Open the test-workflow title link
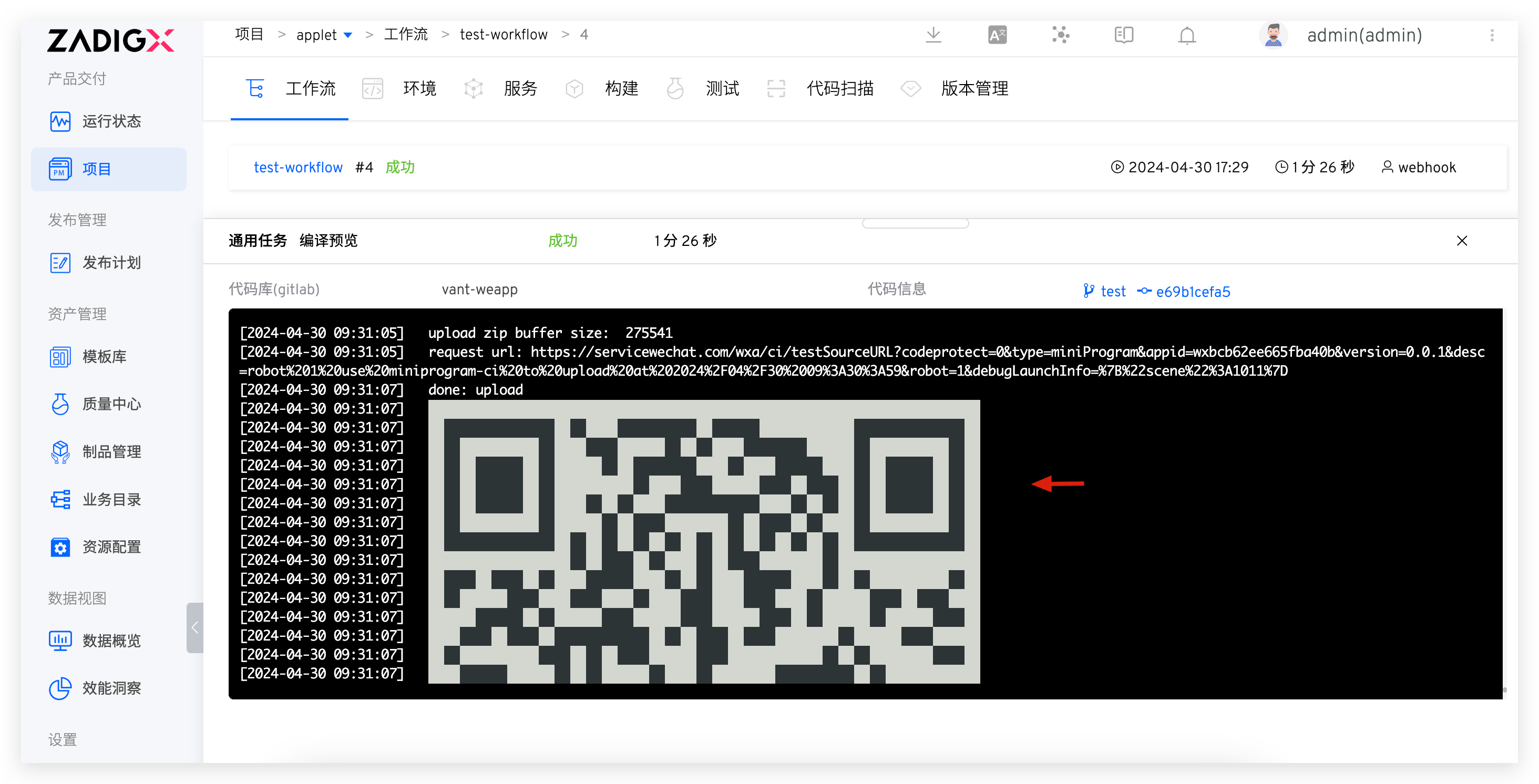The width and height of the screenshot is (1539, 784). (298, 168)
